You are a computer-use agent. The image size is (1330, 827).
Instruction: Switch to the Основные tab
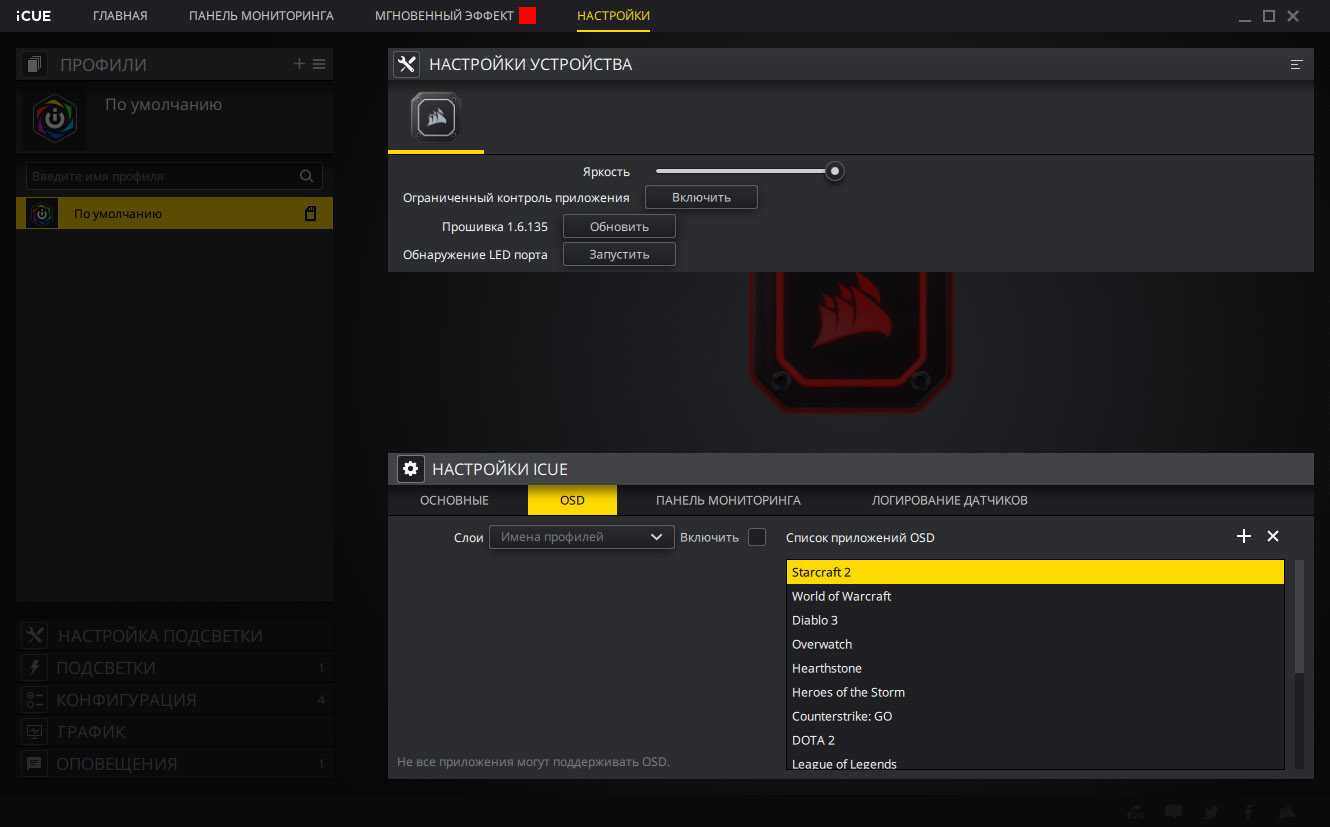pos(454,500)
